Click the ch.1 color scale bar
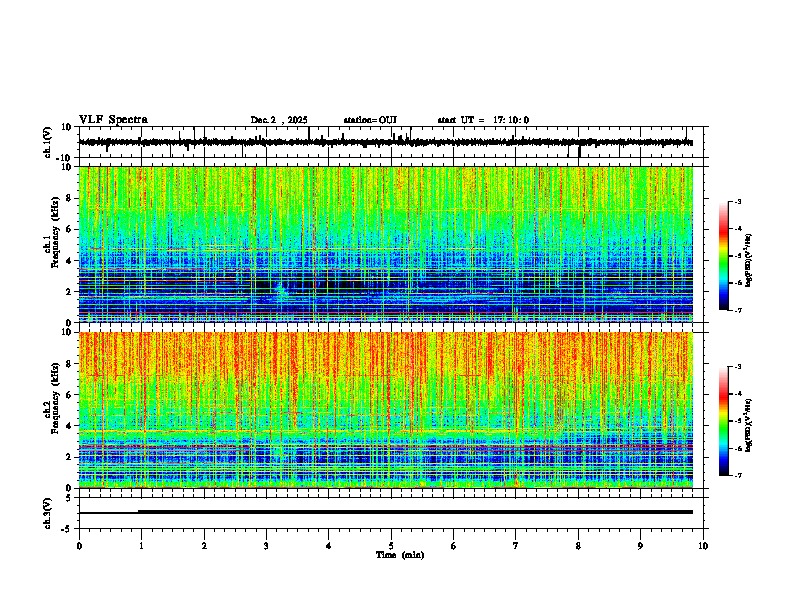 pyautogui.click(x=724, y=256)
